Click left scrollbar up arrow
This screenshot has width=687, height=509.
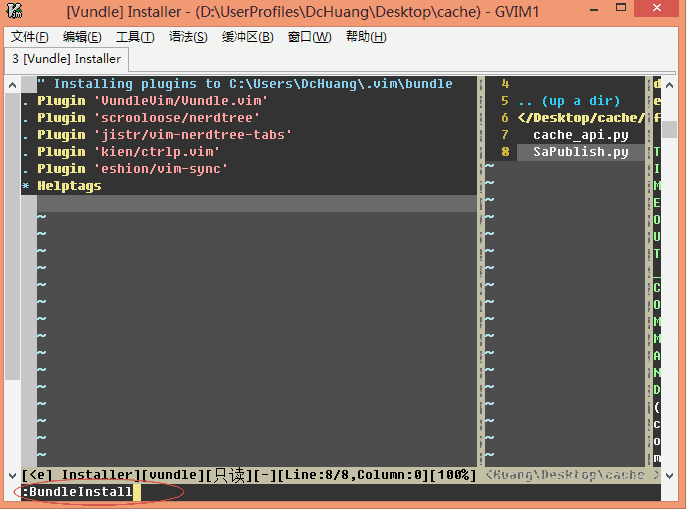click(12, 85)
